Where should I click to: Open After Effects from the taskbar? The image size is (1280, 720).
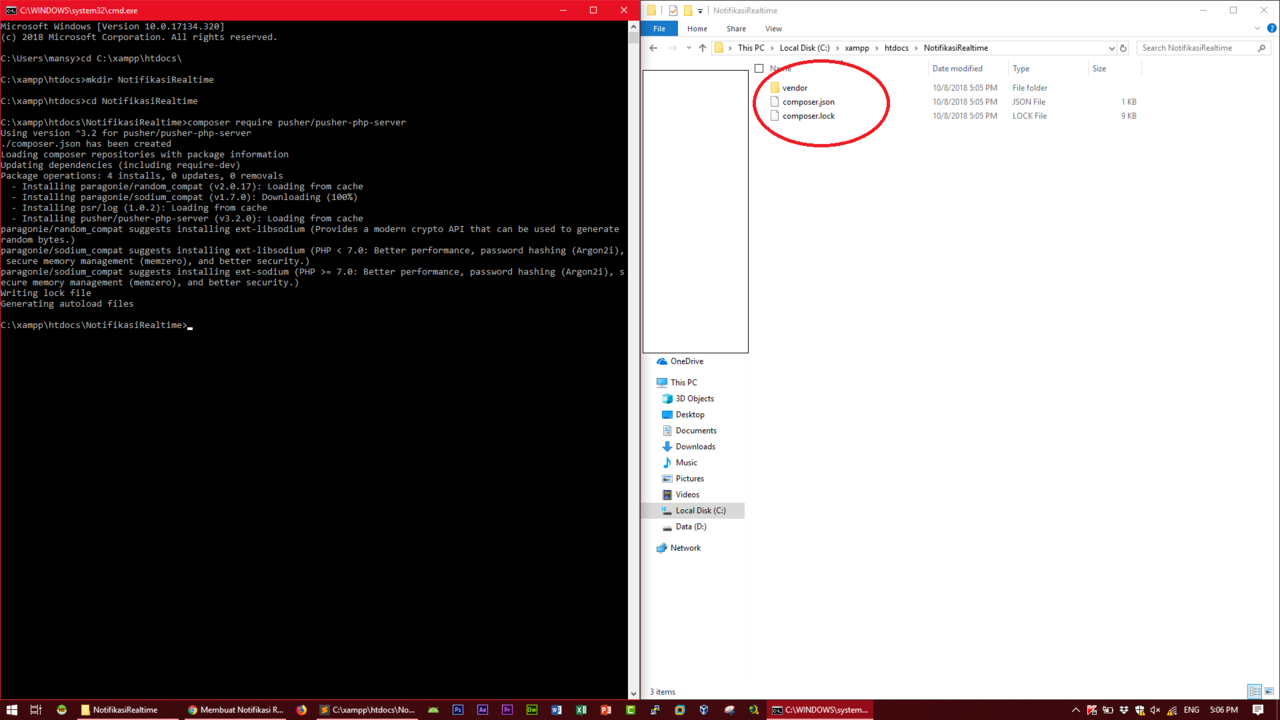pyautogui.click(x=482, y=710)
